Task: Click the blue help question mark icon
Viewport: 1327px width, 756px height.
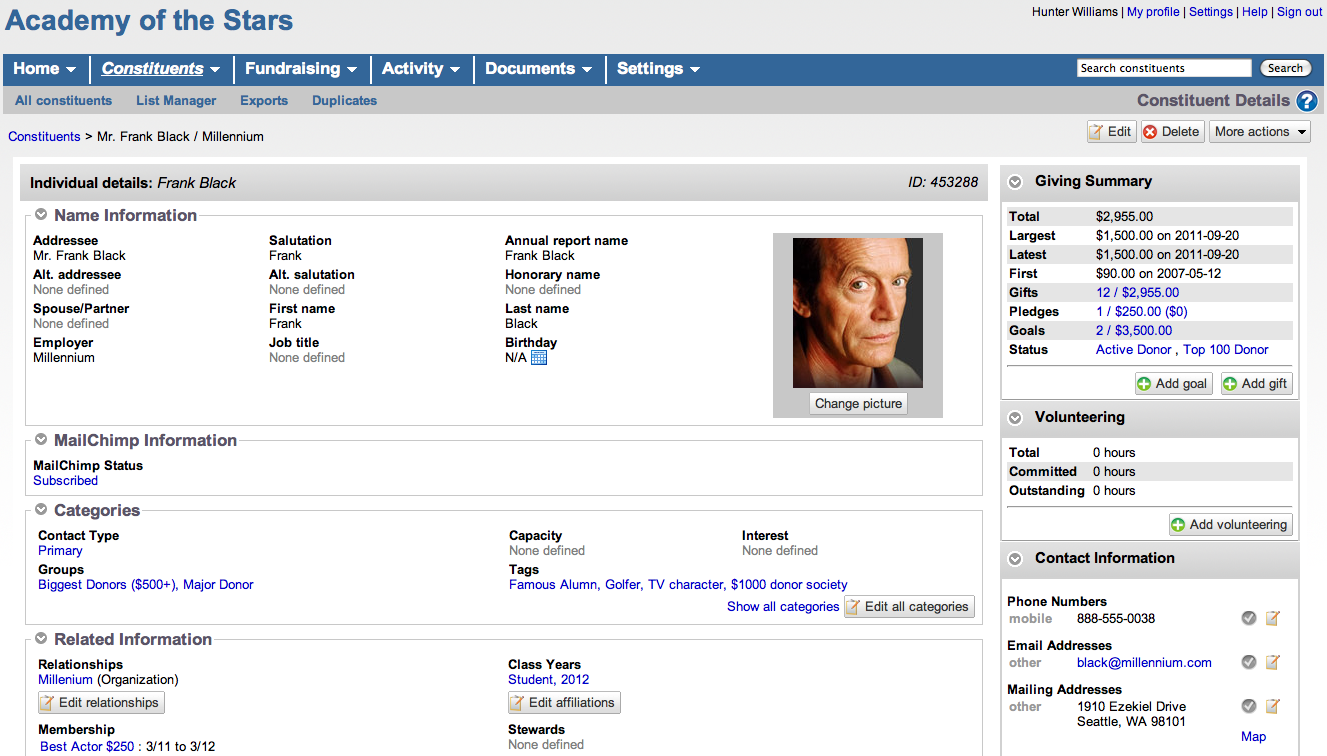Action: (x=1307, y=101)
